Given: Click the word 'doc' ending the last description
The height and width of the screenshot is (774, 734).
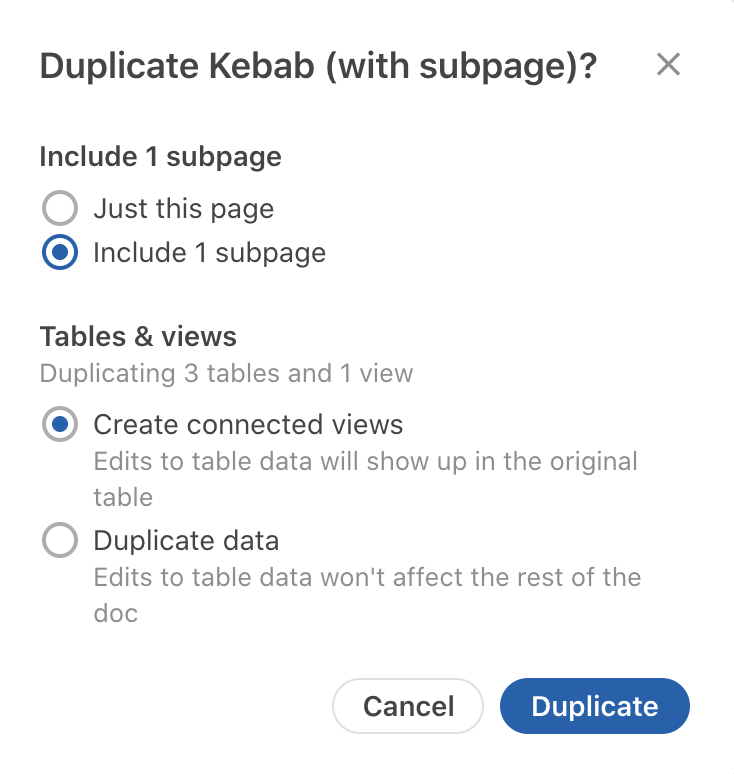Looking at the screenshot, I should 115,612.
